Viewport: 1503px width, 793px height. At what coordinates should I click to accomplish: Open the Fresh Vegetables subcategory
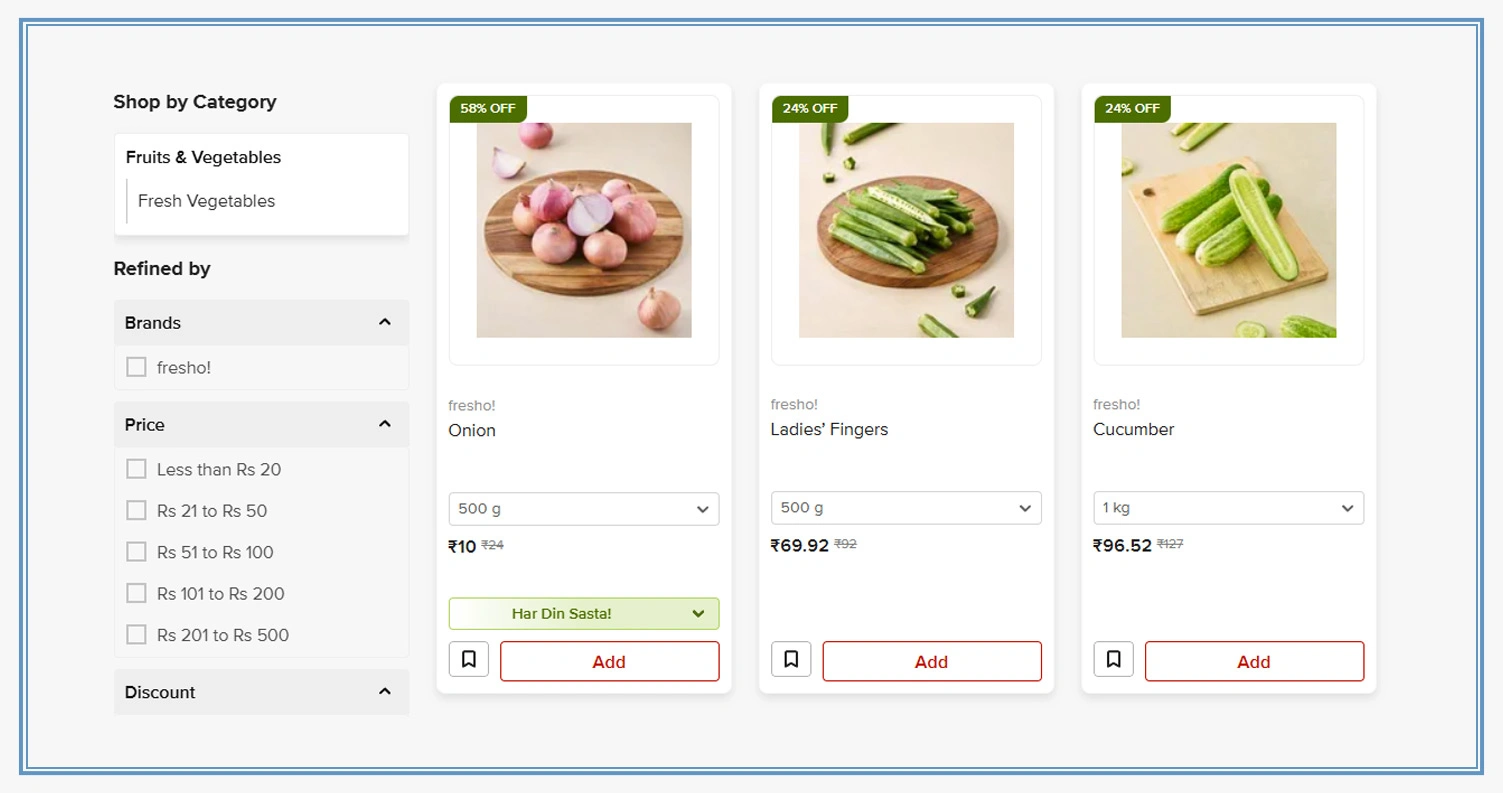point(205,201)
